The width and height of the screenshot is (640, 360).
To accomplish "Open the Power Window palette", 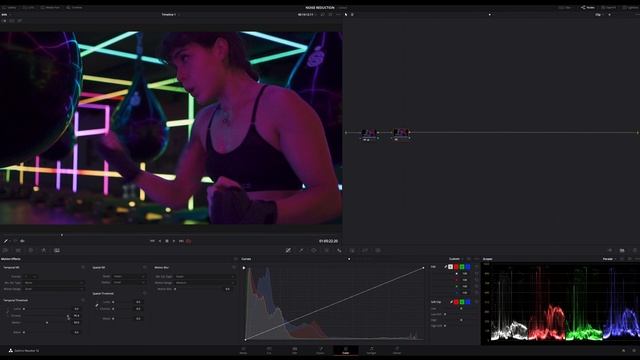I will coord(314,250).
